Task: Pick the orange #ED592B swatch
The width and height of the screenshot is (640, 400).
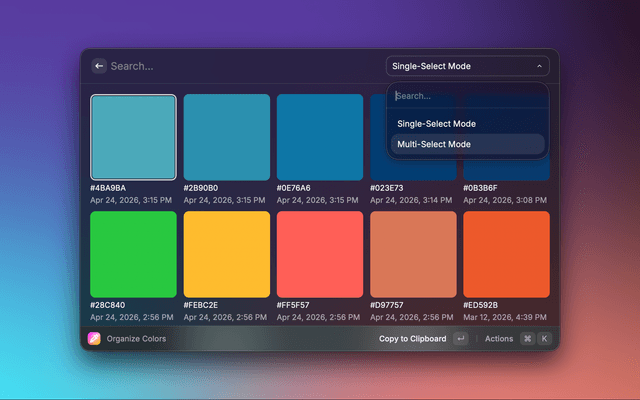Action: coord(506,254)
